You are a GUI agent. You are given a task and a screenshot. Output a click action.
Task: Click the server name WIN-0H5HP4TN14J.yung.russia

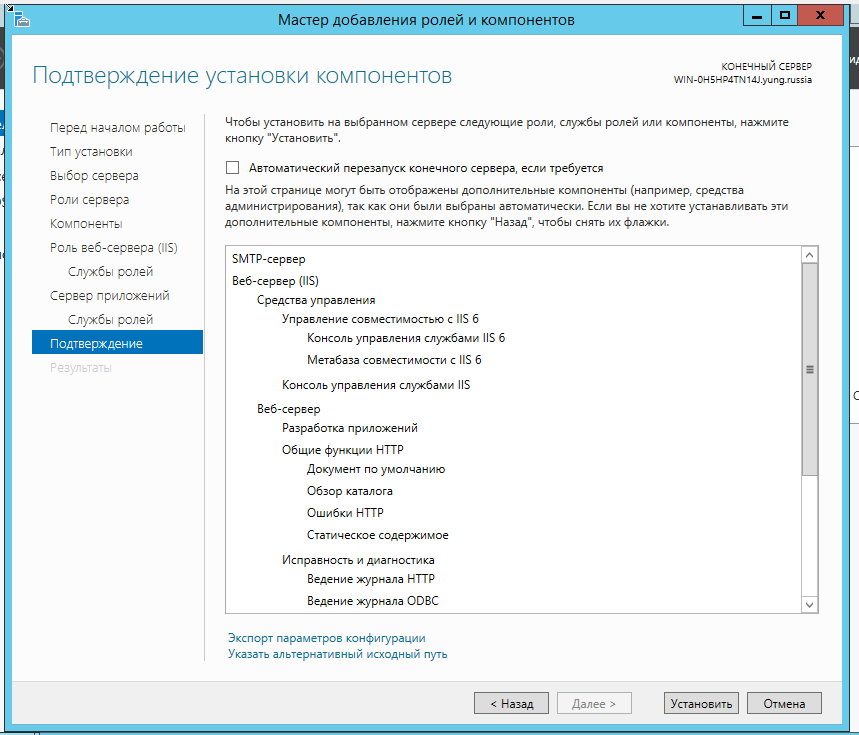pyautogui.click(x=742, y=80)
